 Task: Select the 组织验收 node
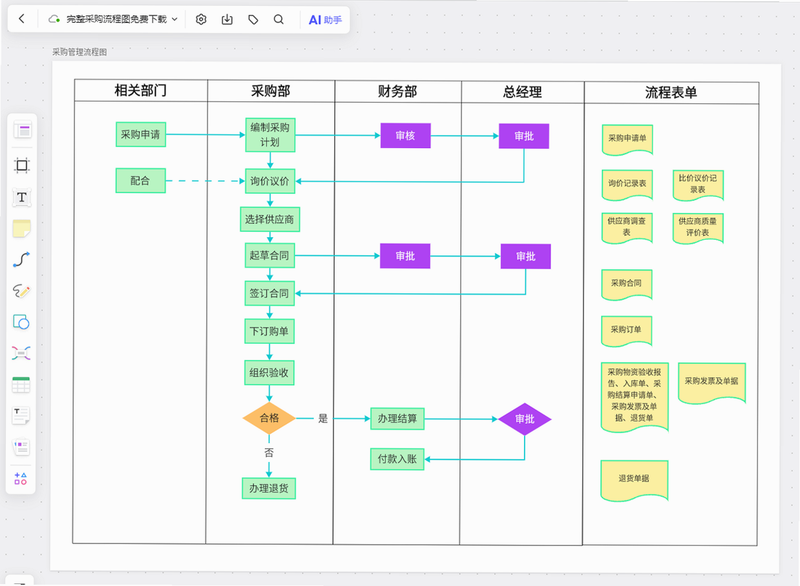269,373
